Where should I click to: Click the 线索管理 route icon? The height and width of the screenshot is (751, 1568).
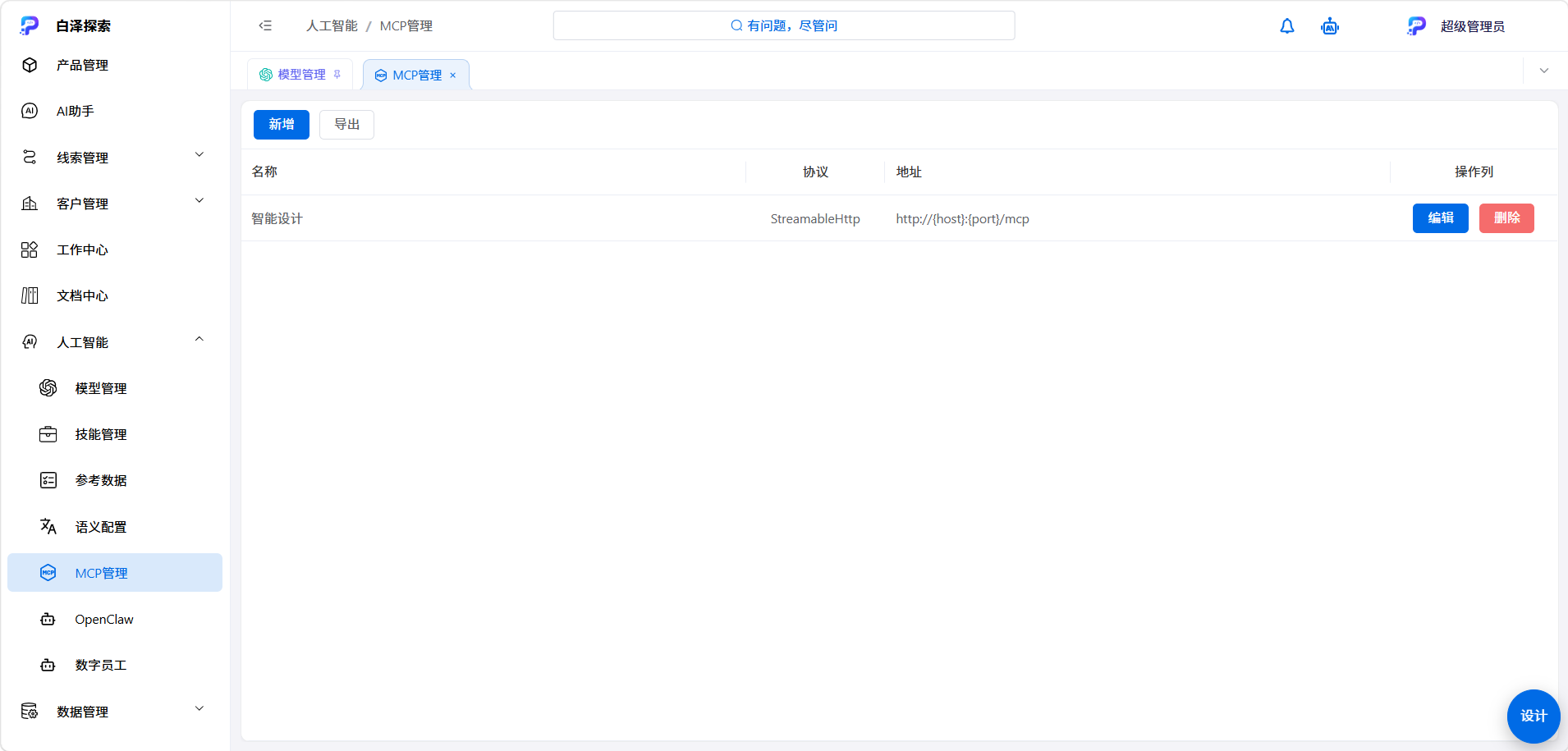[x=30, y=157]
